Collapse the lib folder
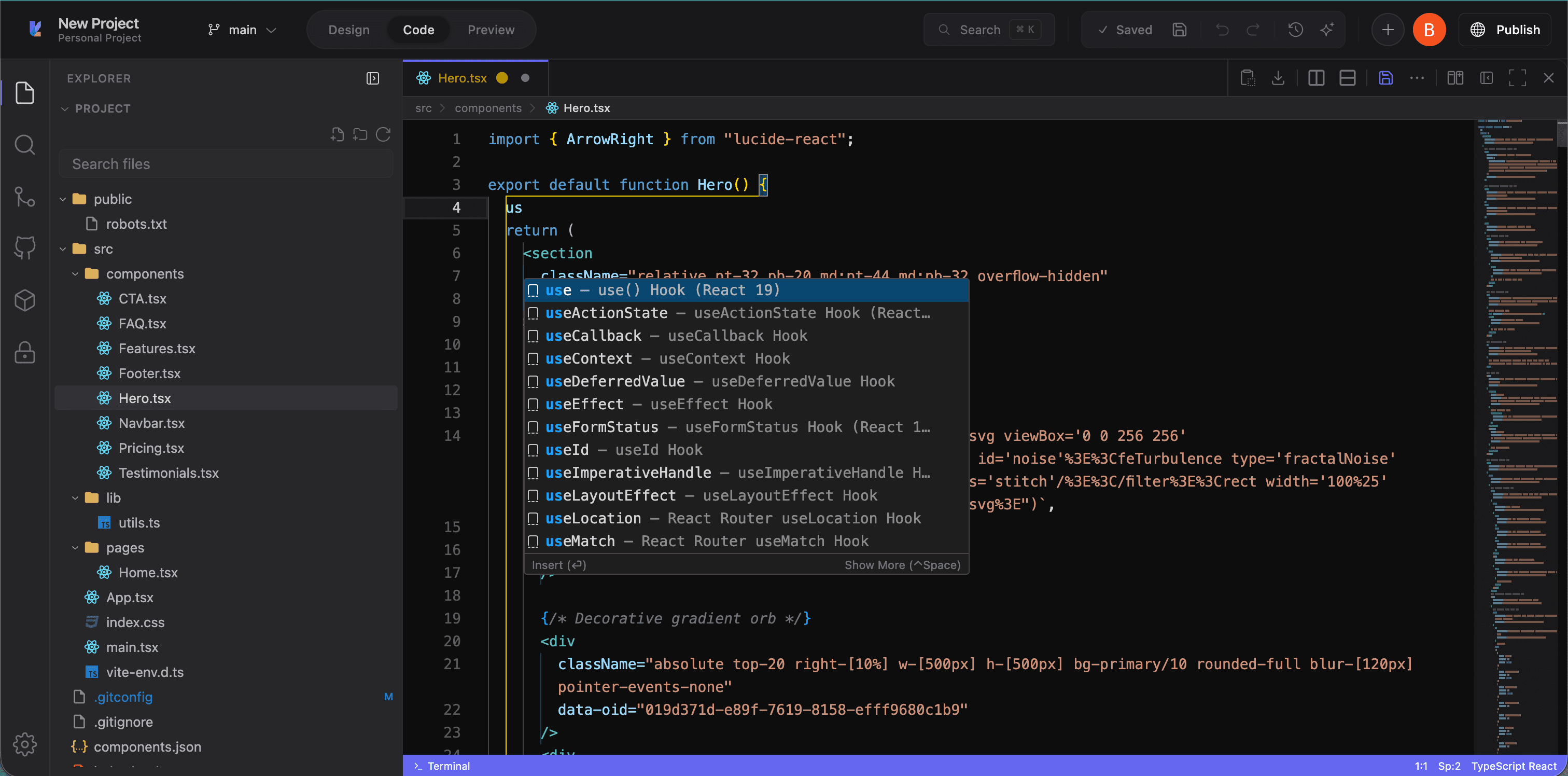The width and height of the screenshot is (1568, 776). [75, 497]
